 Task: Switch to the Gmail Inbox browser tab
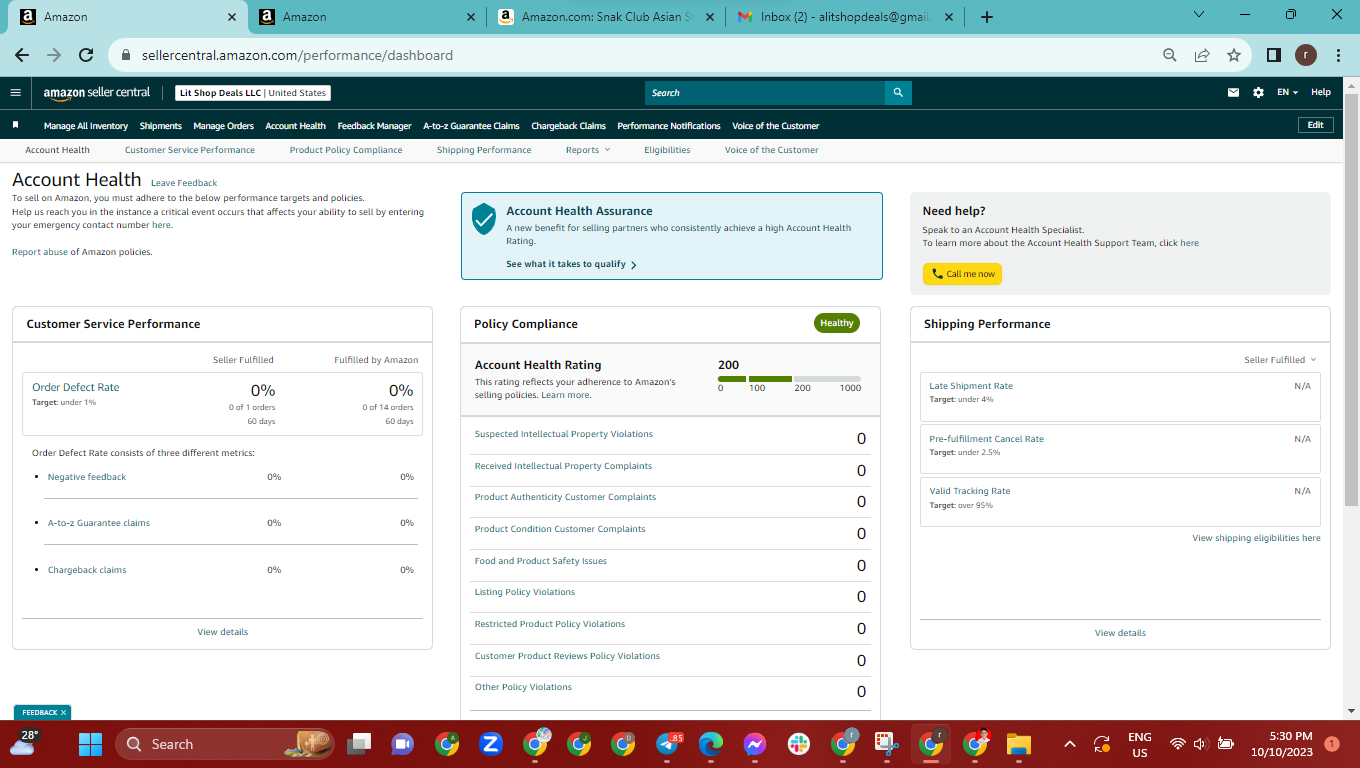point(846,17)
